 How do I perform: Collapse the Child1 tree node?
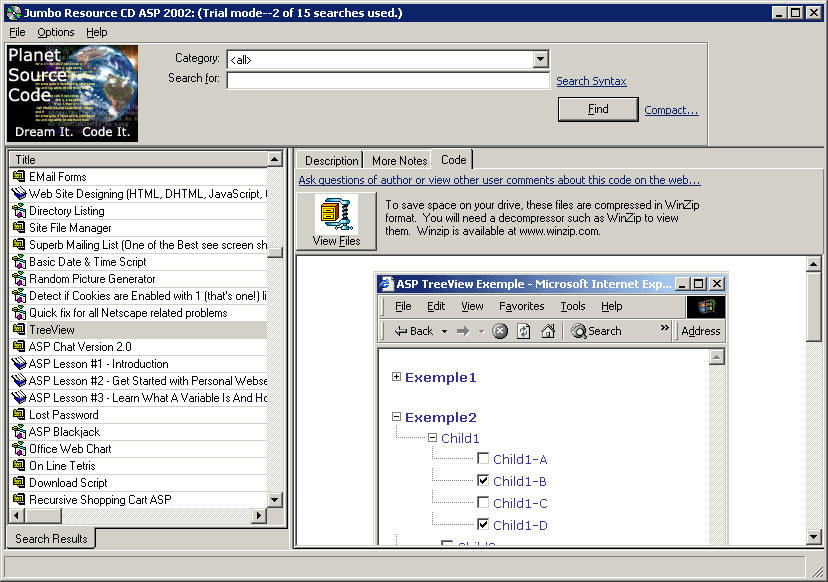coord(432,438)
